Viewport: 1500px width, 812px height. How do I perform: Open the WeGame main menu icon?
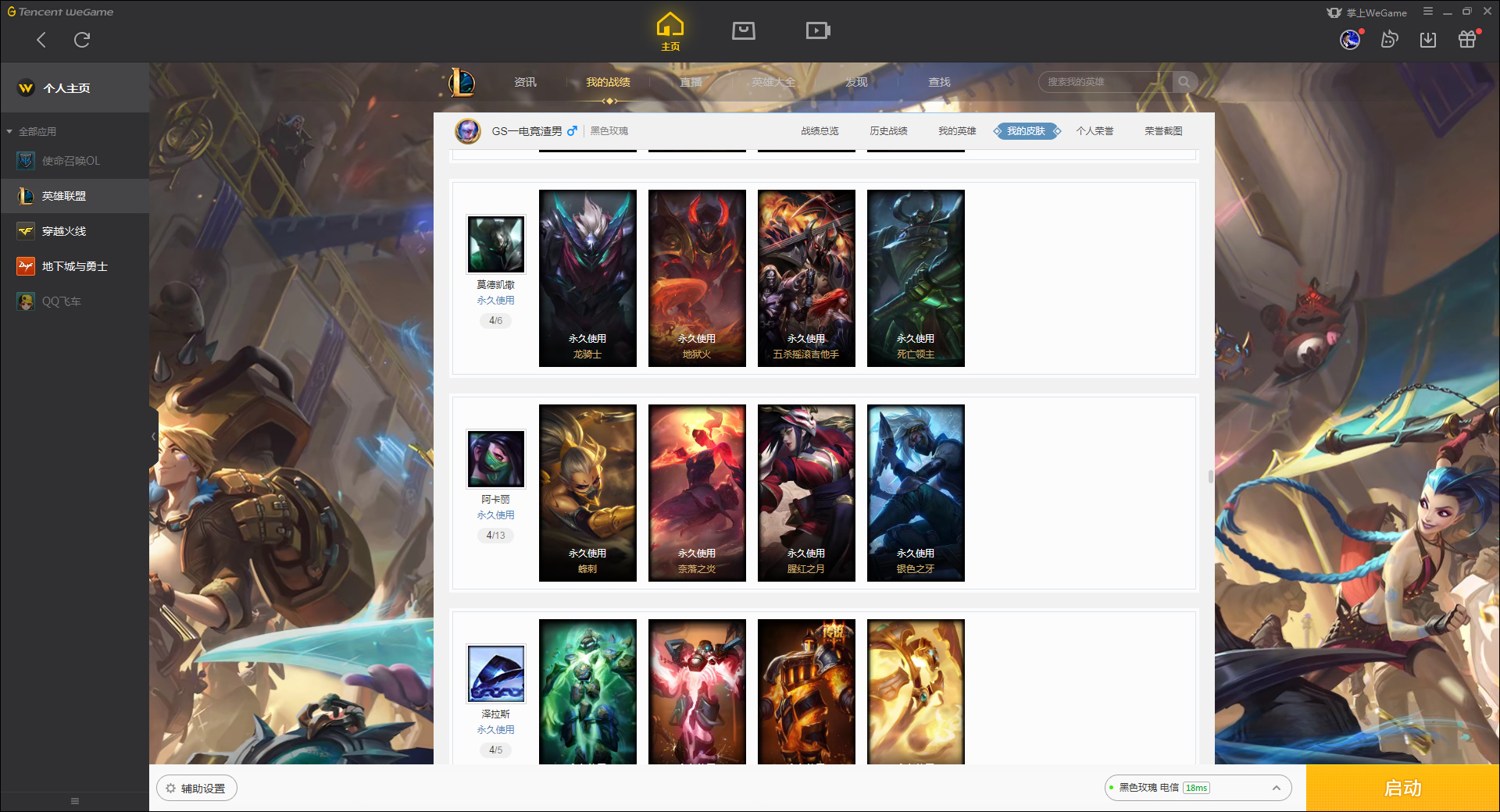(x=1428, y=12)
